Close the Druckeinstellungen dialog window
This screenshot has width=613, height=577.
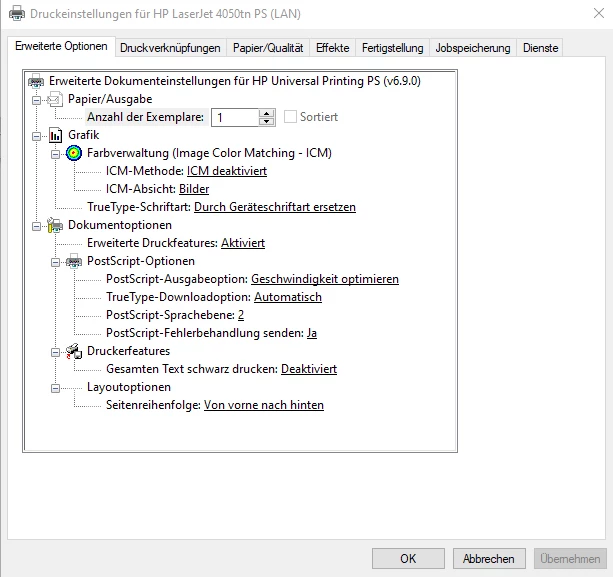tap(599, 13)
